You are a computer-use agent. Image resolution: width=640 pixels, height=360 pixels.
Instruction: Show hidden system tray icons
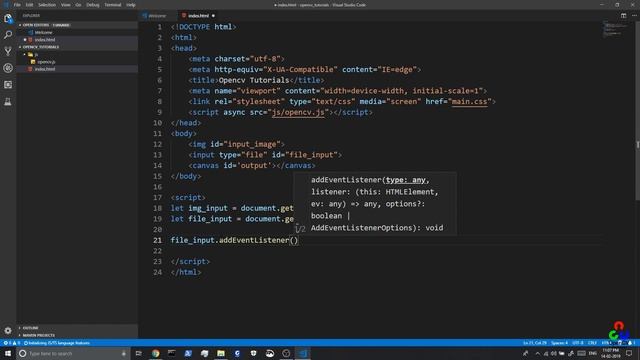pyautogui.click(x=537, y=353)
